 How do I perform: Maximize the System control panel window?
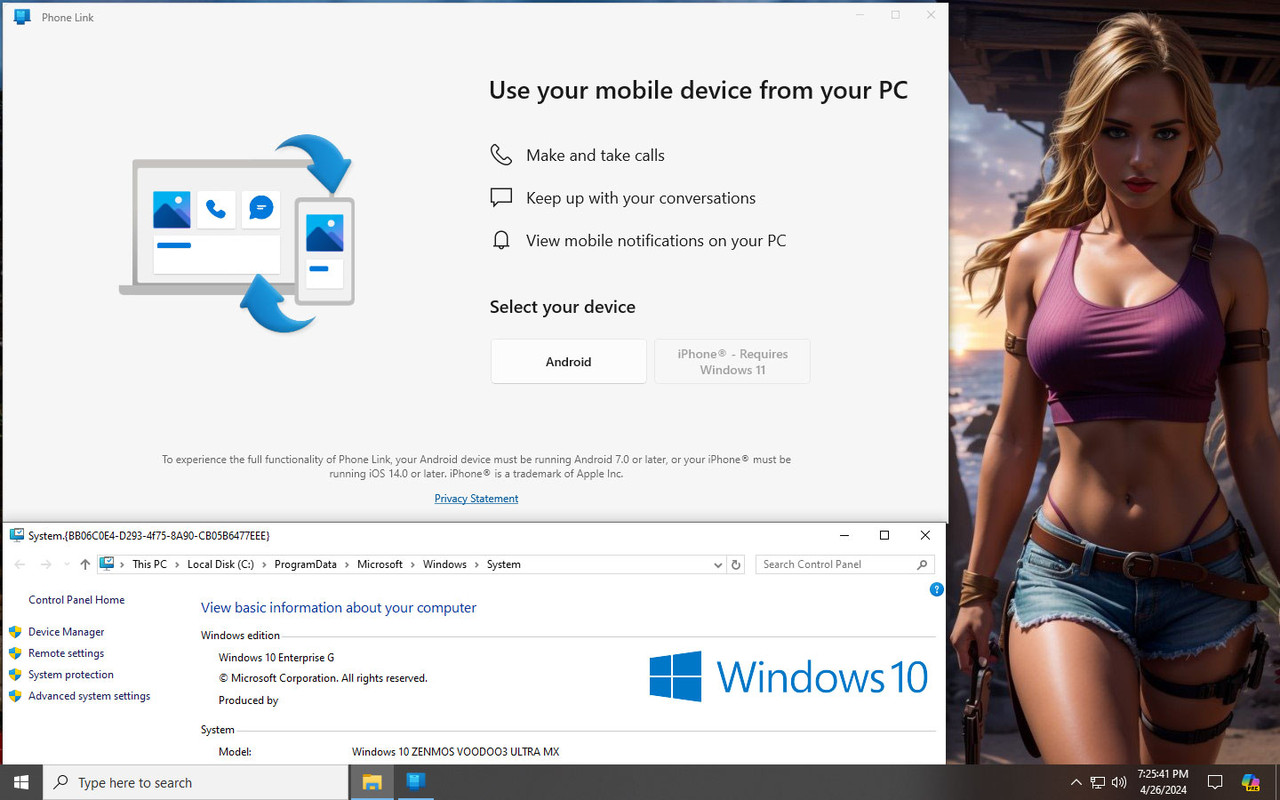[x=884, y=535]
